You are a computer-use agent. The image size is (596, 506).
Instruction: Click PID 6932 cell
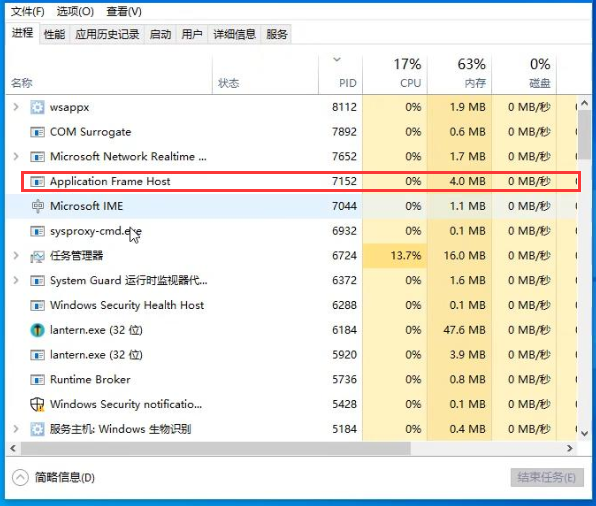(344, 231)
